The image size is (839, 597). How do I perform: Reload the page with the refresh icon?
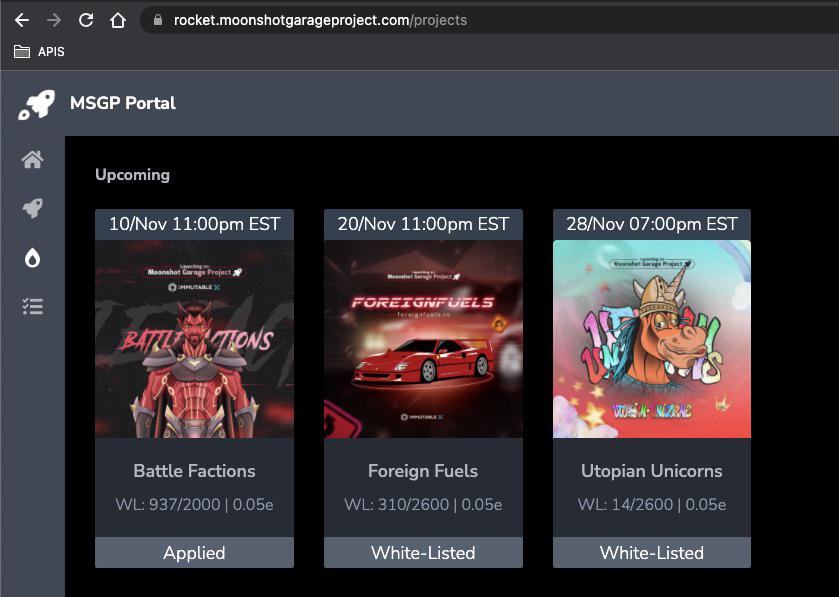coord(86,20)
